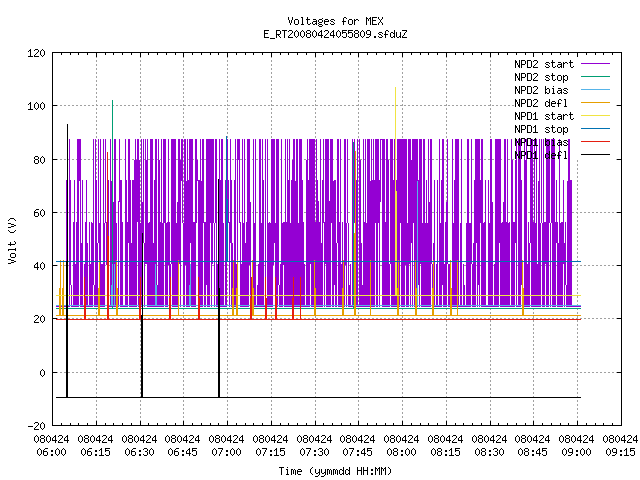Click the 06:30 time tick label
Image resolution: width=640 pixels, height=480 pixels.
pyautogui.click(x=139, y=453)
